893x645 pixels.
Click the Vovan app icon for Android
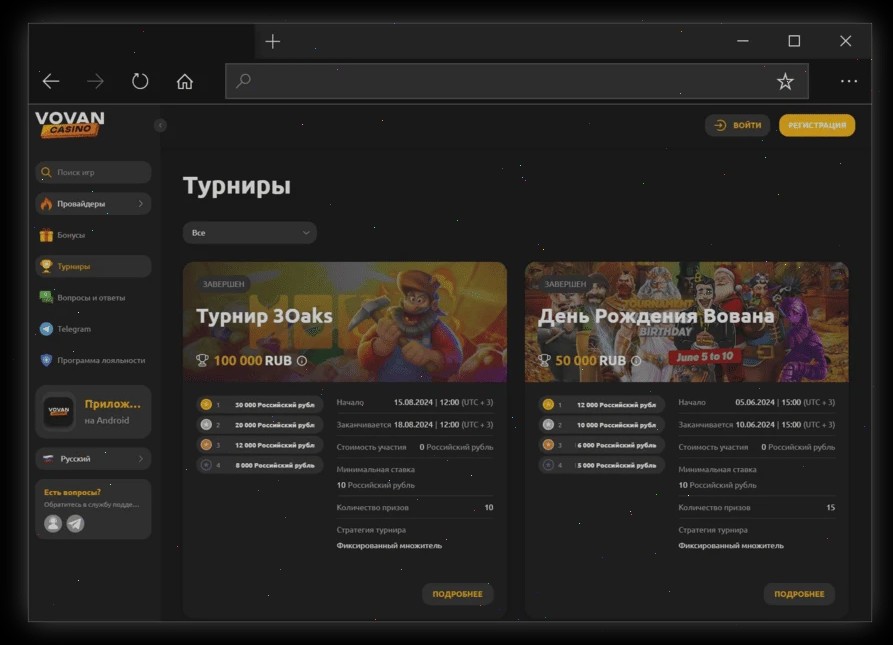[59, 412]
